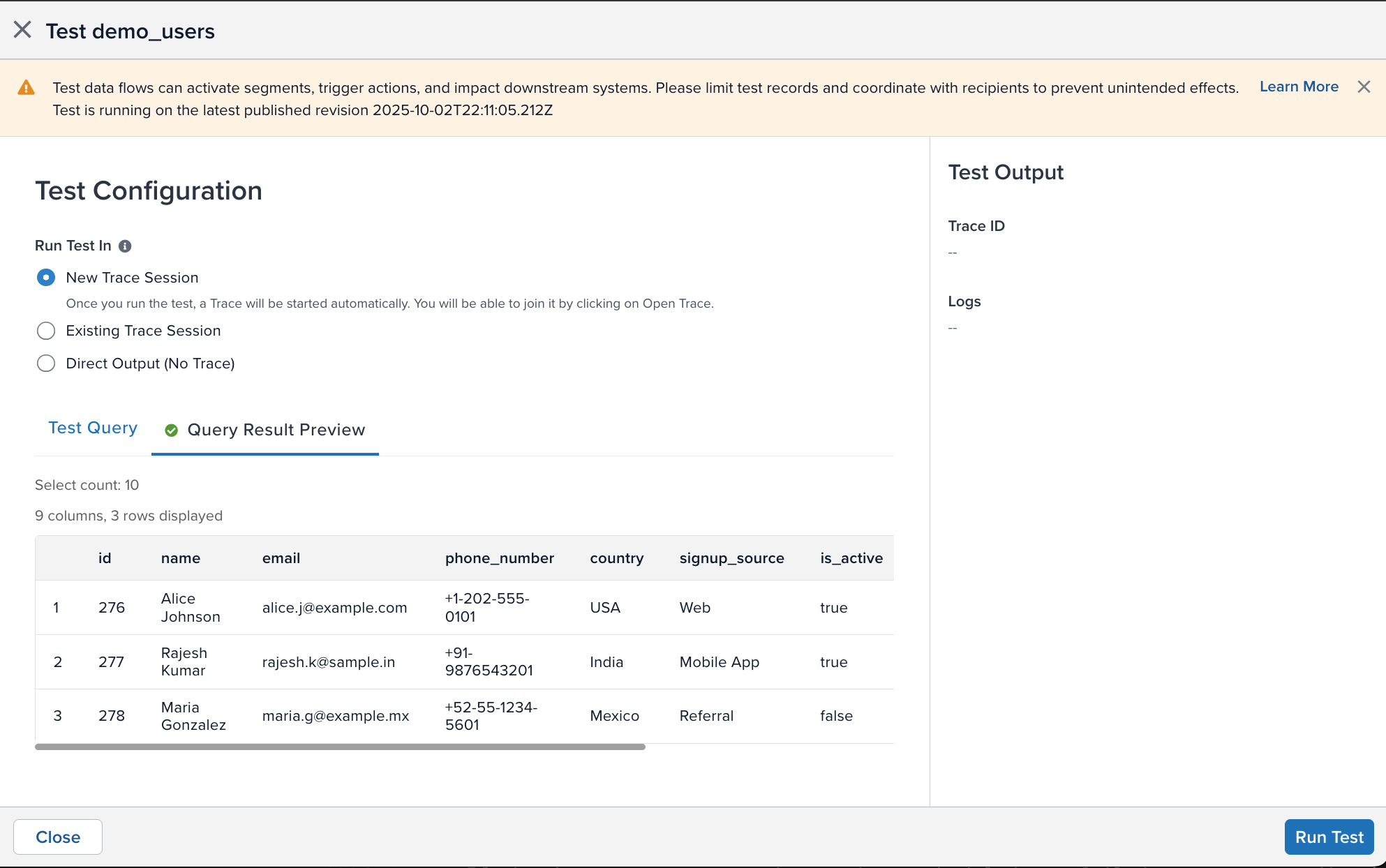Open the Query Result Preview tab
The width and height of the screenshot is (1386, 868).
coord(276,430)
